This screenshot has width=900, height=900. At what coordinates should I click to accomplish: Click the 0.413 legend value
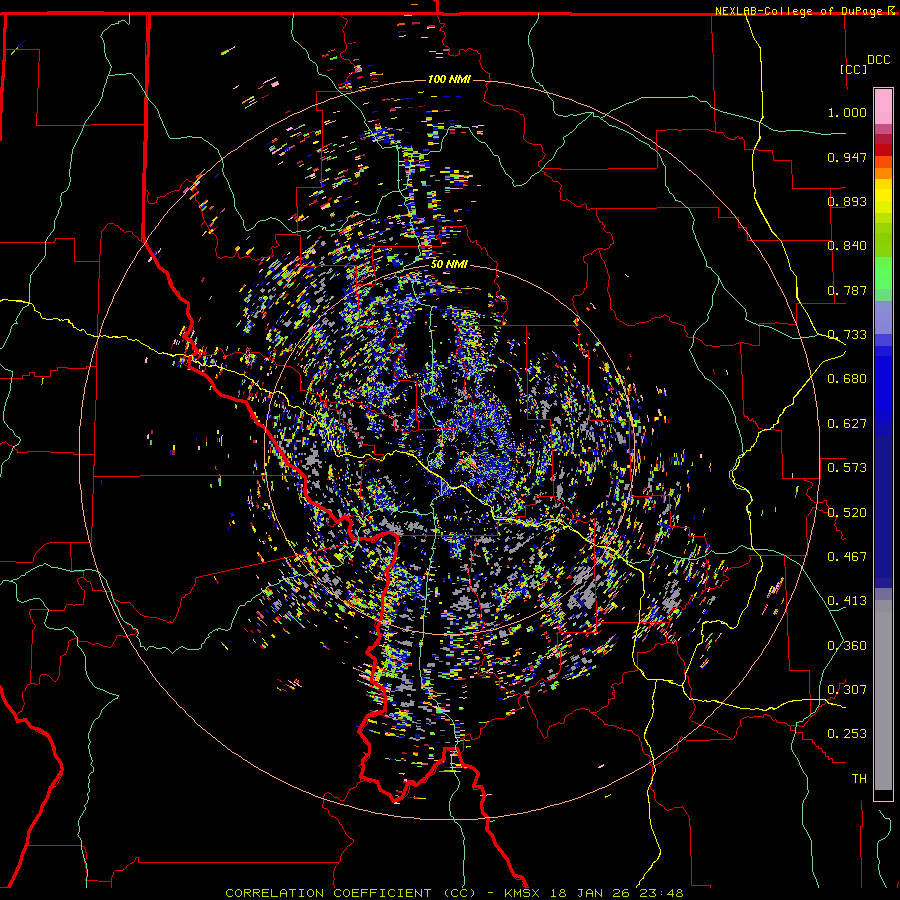[x=847, y=601]
